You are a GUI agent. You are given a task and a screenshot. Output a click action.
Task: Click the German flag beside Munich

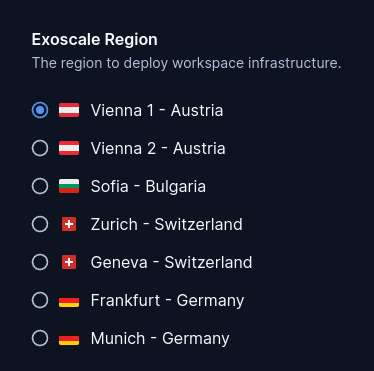[69, 338]
